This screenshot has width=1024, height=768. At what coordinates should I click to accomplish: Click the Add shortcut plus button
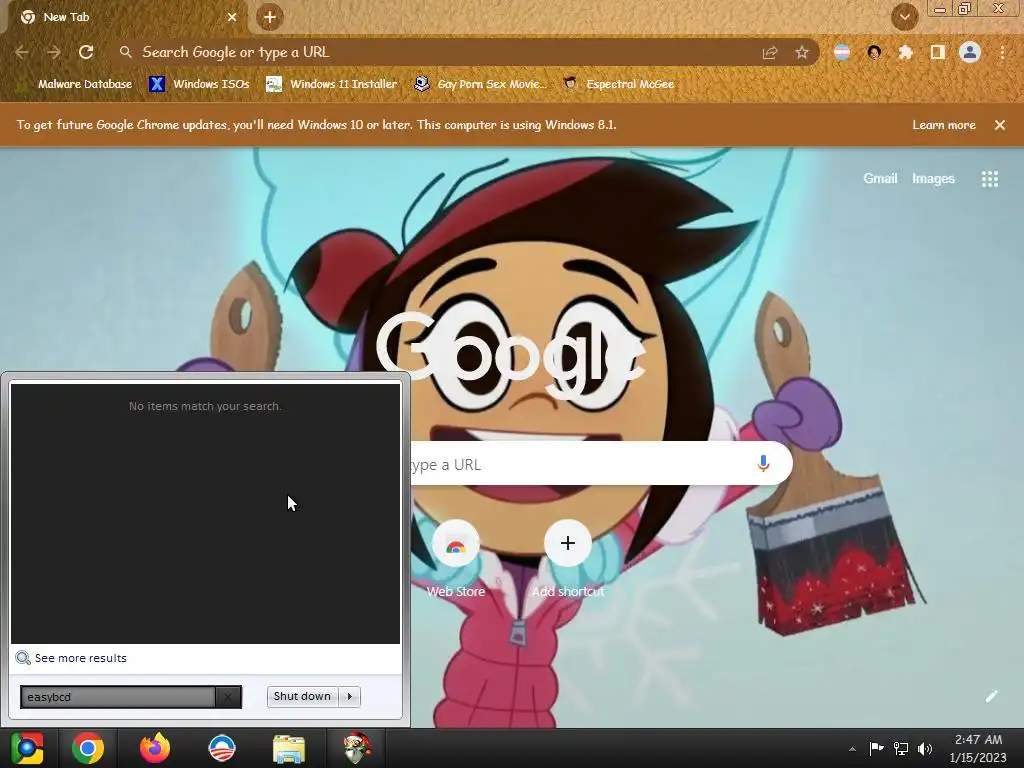[568, 543]
